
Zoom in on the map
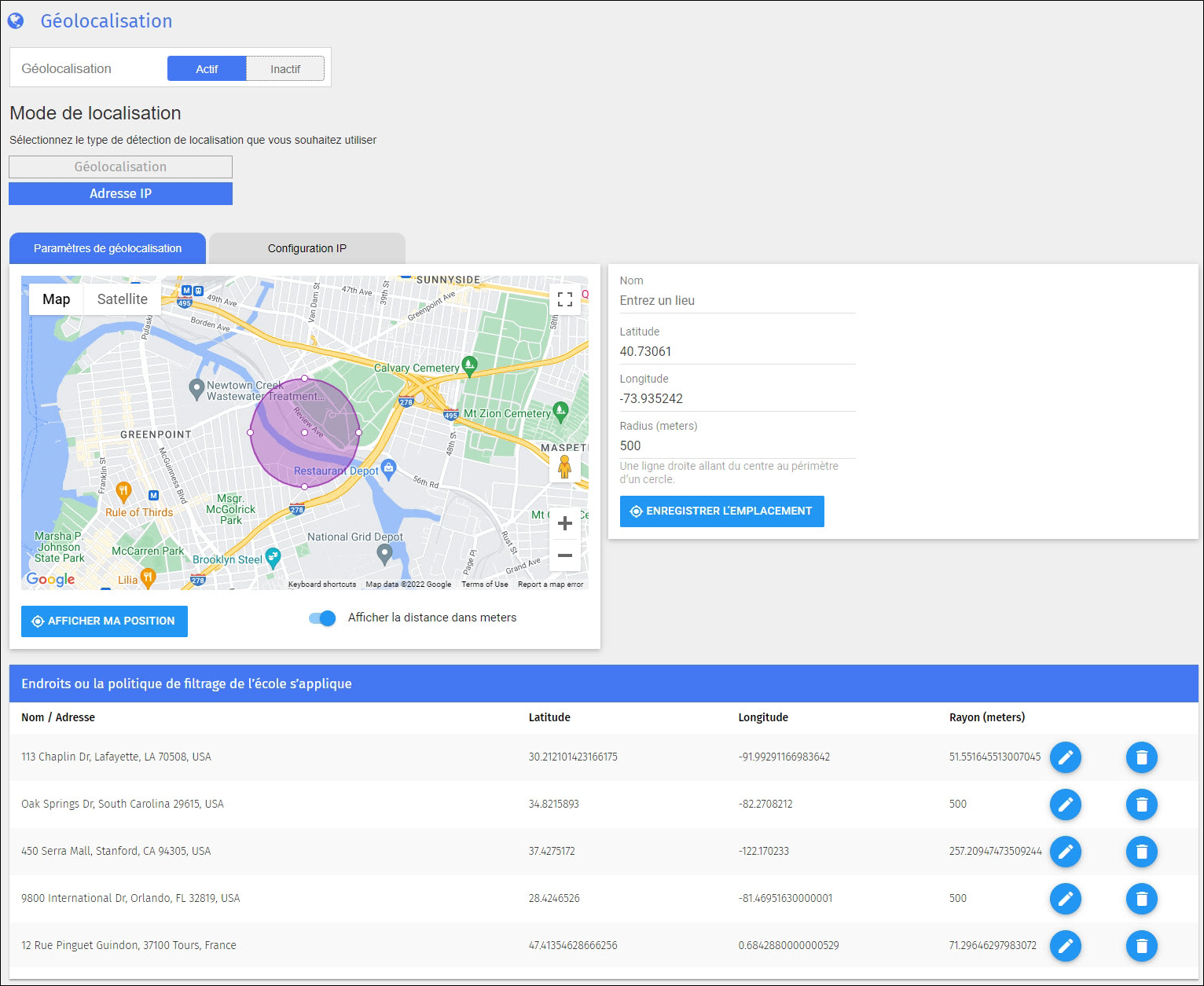(564, 523)
